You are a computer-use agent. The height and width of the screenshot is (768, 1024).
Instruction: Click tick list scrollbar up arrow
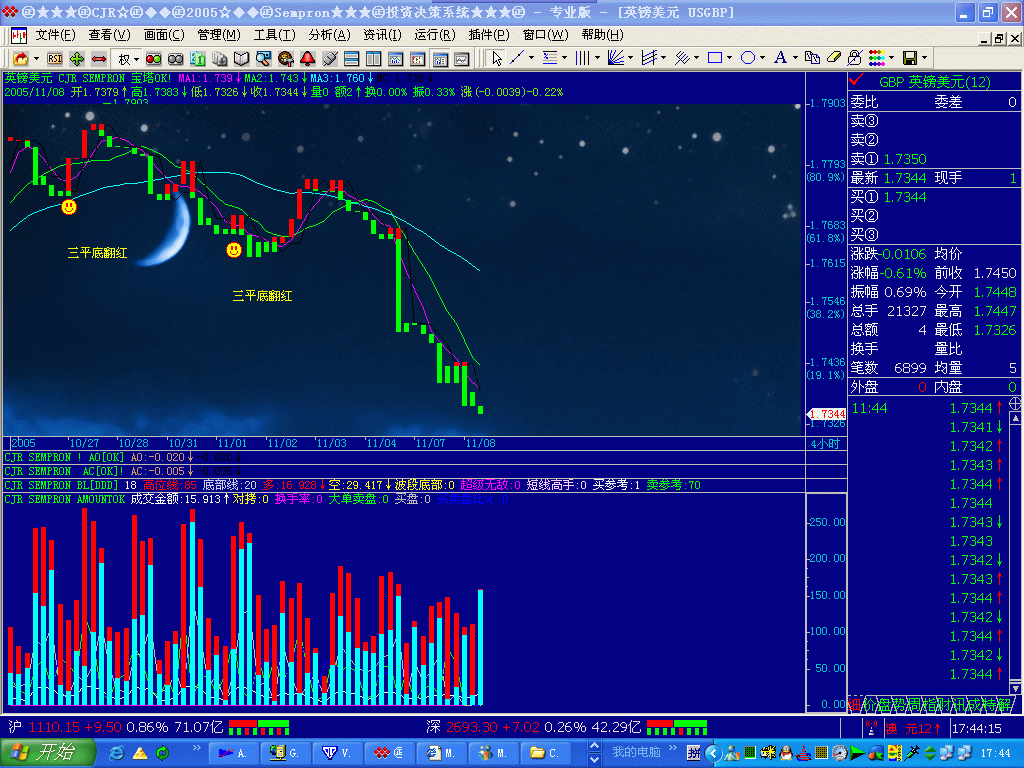coord(1015,418)
